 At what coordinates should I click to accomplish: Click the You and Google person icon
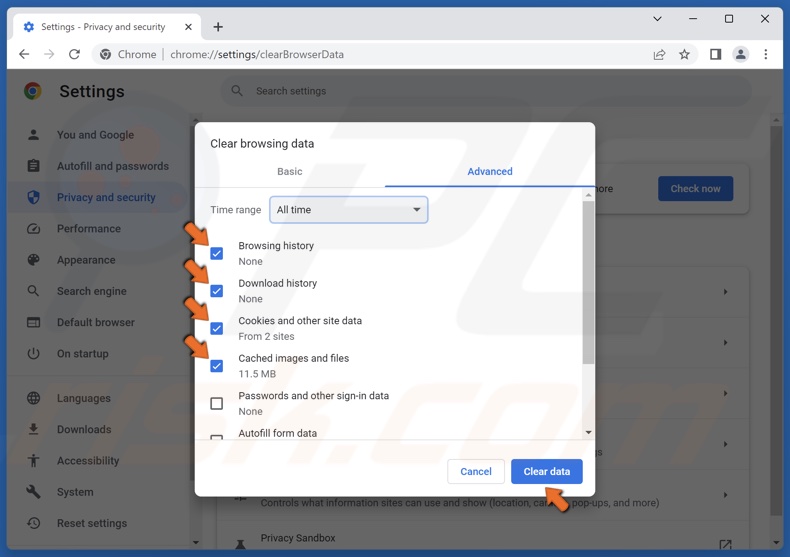[33, 135]
